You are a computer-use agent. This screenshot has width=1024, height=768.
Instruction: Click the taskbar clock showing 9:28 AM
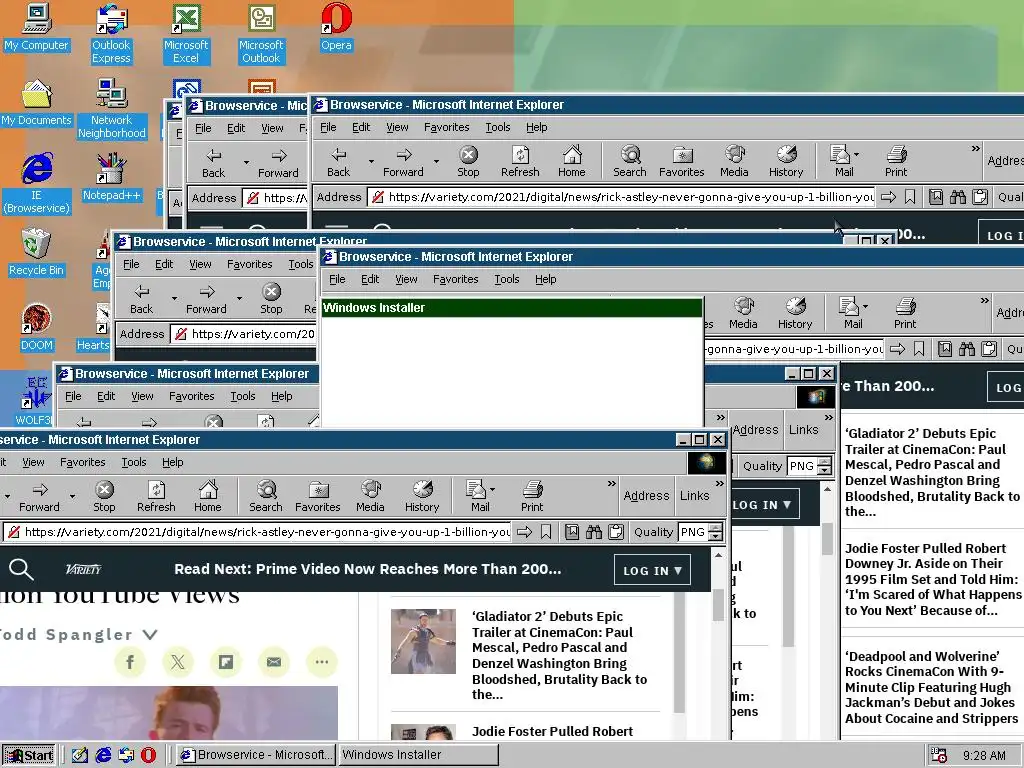[x=985, y=756]
